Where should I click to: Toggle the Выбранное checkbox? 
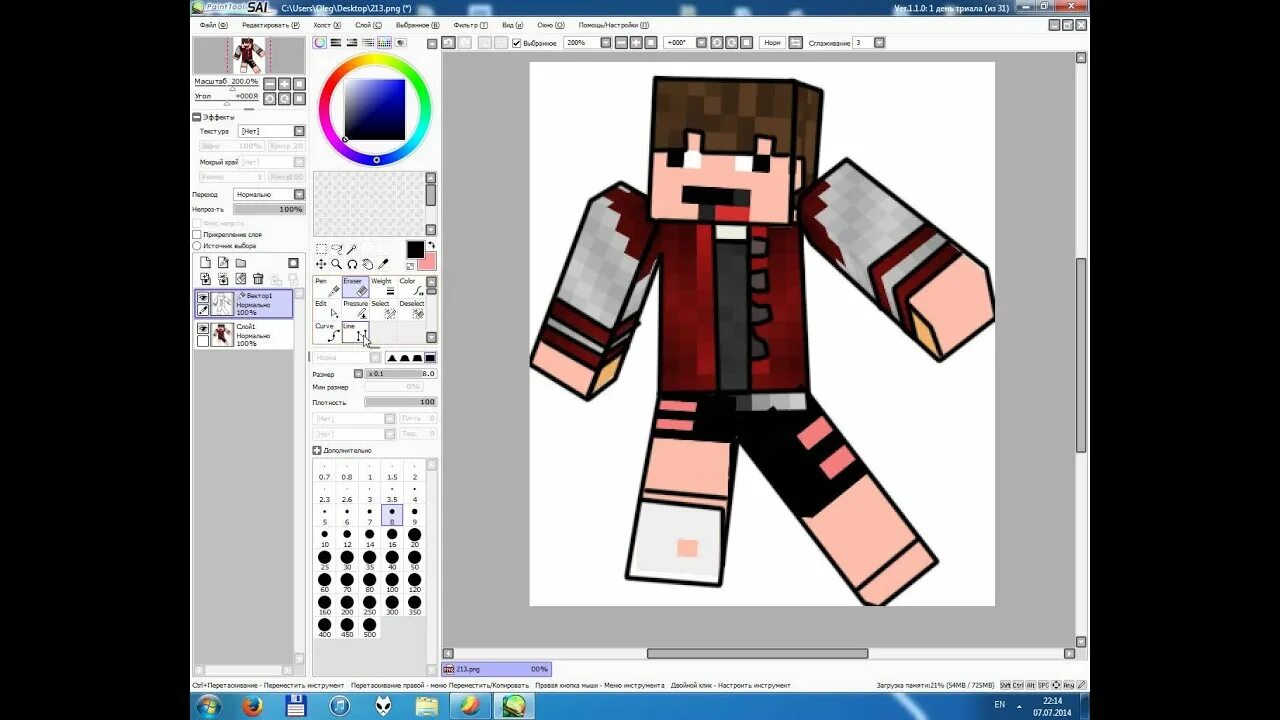[x=517, y=43]
